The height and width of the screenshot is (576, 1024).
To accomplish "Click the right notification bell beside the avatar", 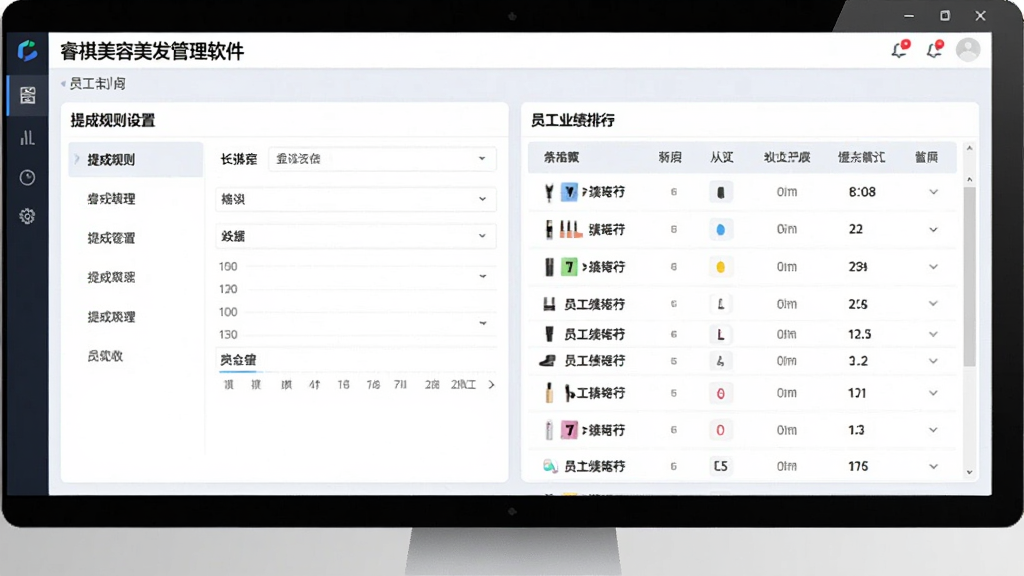I will [x=935, y=49].
